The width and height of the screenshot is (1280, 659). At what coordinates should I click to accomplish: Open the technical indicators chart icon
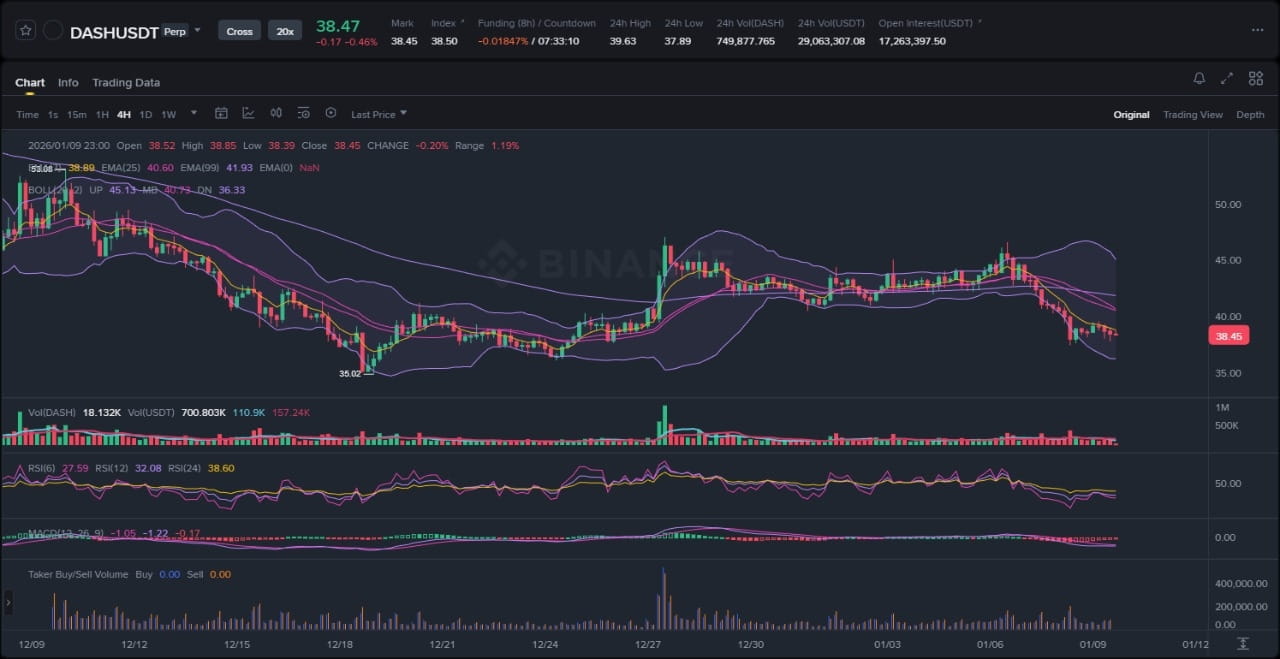(x=248, y=113)
